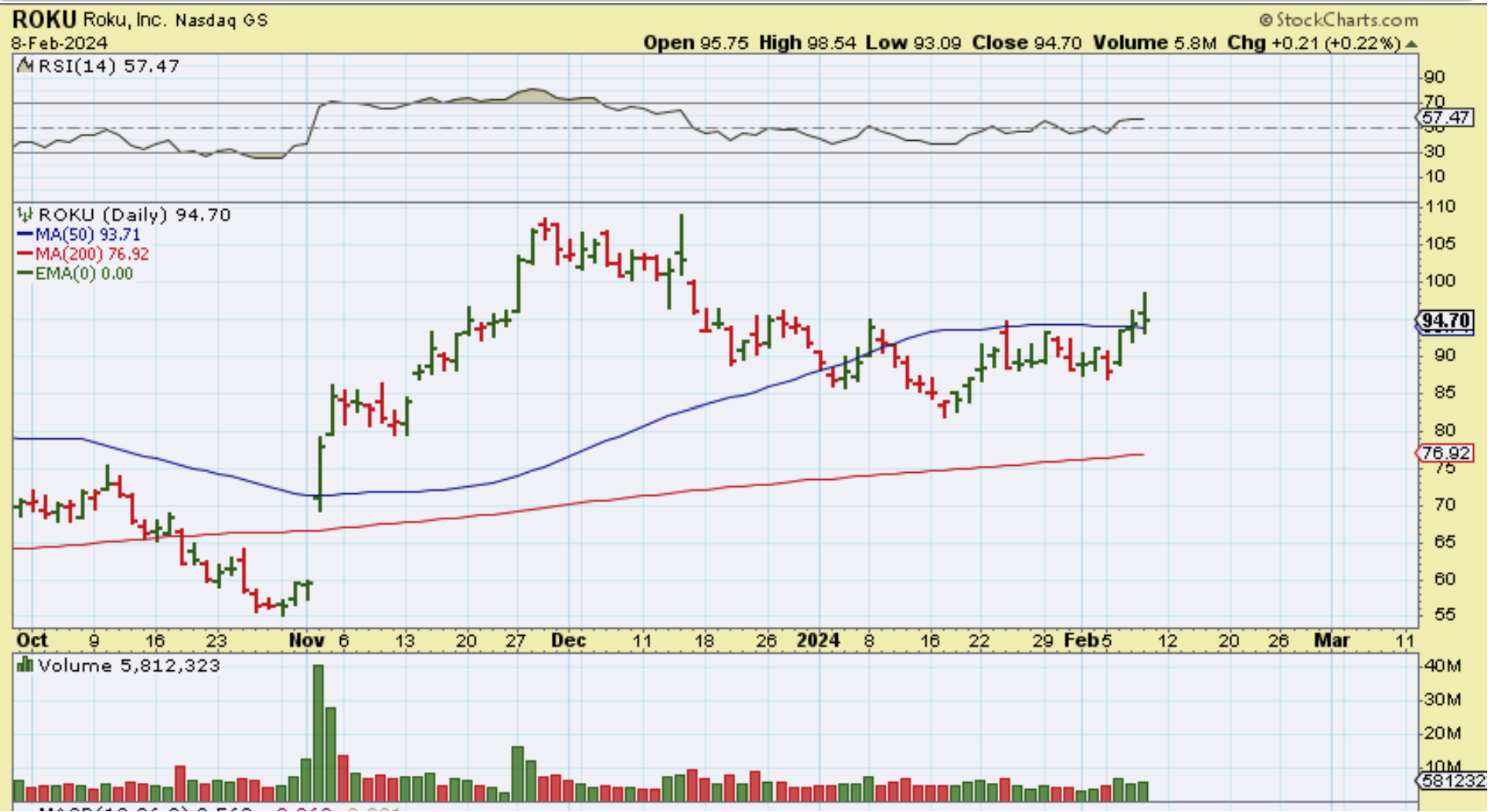Open the StockCharts.com copyright link
This screenshot has width=1488, height=812.
point(1338,20)
